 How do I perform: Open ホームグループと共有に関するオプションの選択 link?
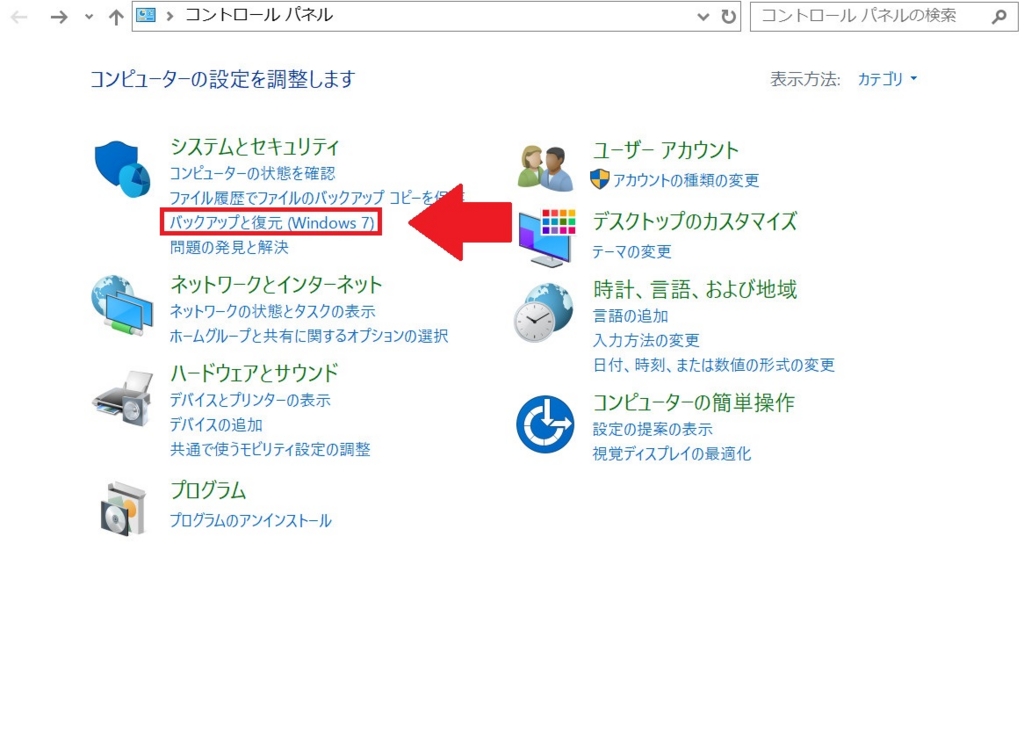coord(309,336)
